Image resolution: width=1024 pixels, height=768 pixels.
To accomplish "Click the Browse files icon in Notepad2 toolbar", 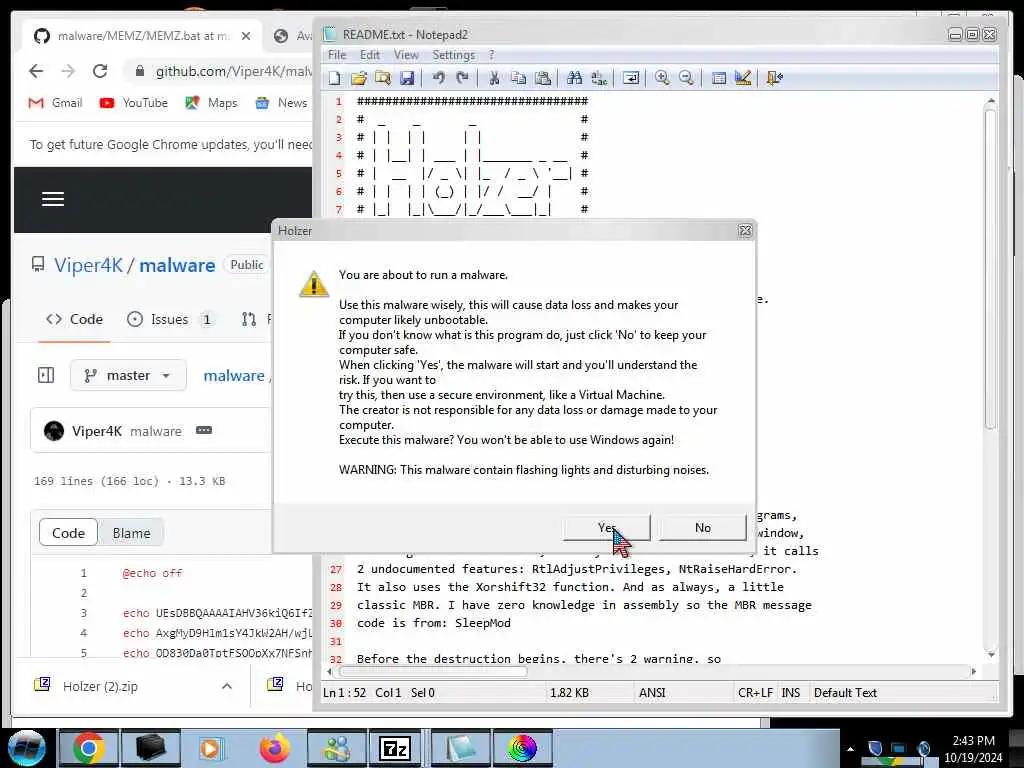I will pyautogui.click(x=383, y=78).
